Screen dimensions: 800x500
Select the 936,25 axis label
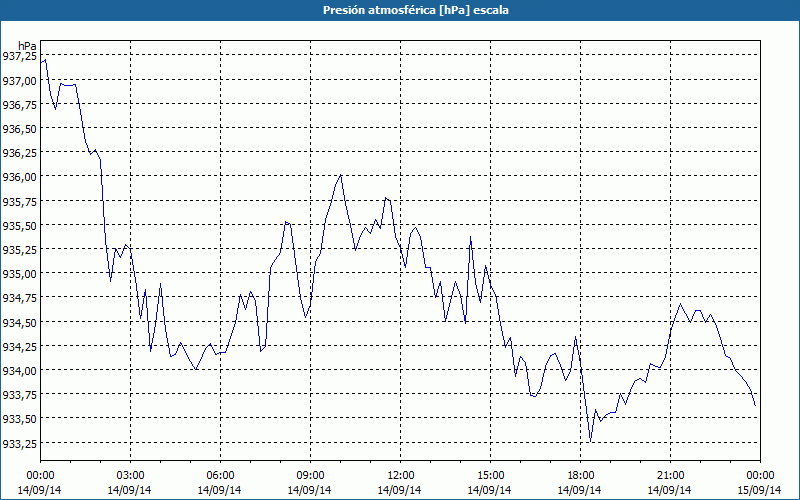pyautogui.click(x=19, y=153)
